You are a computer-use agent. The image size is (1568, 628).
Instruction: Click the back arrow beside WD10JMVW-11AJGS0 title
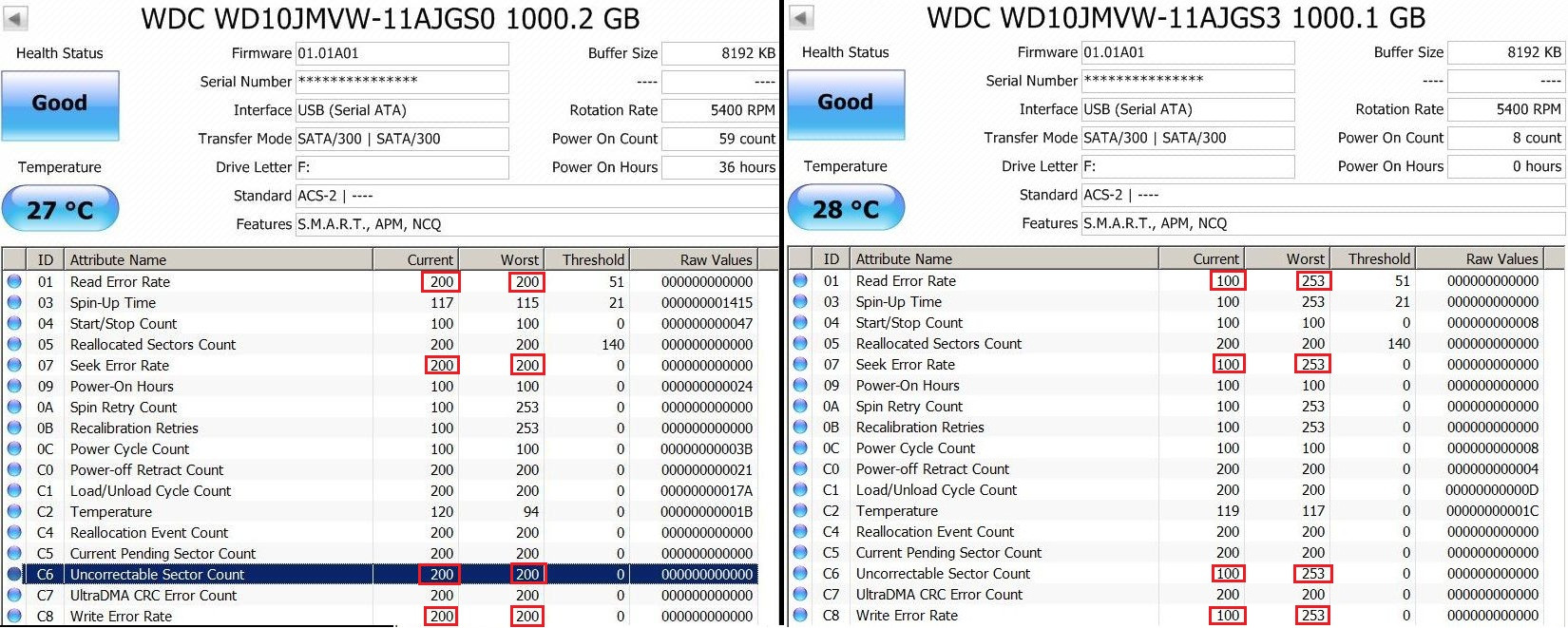15,18
